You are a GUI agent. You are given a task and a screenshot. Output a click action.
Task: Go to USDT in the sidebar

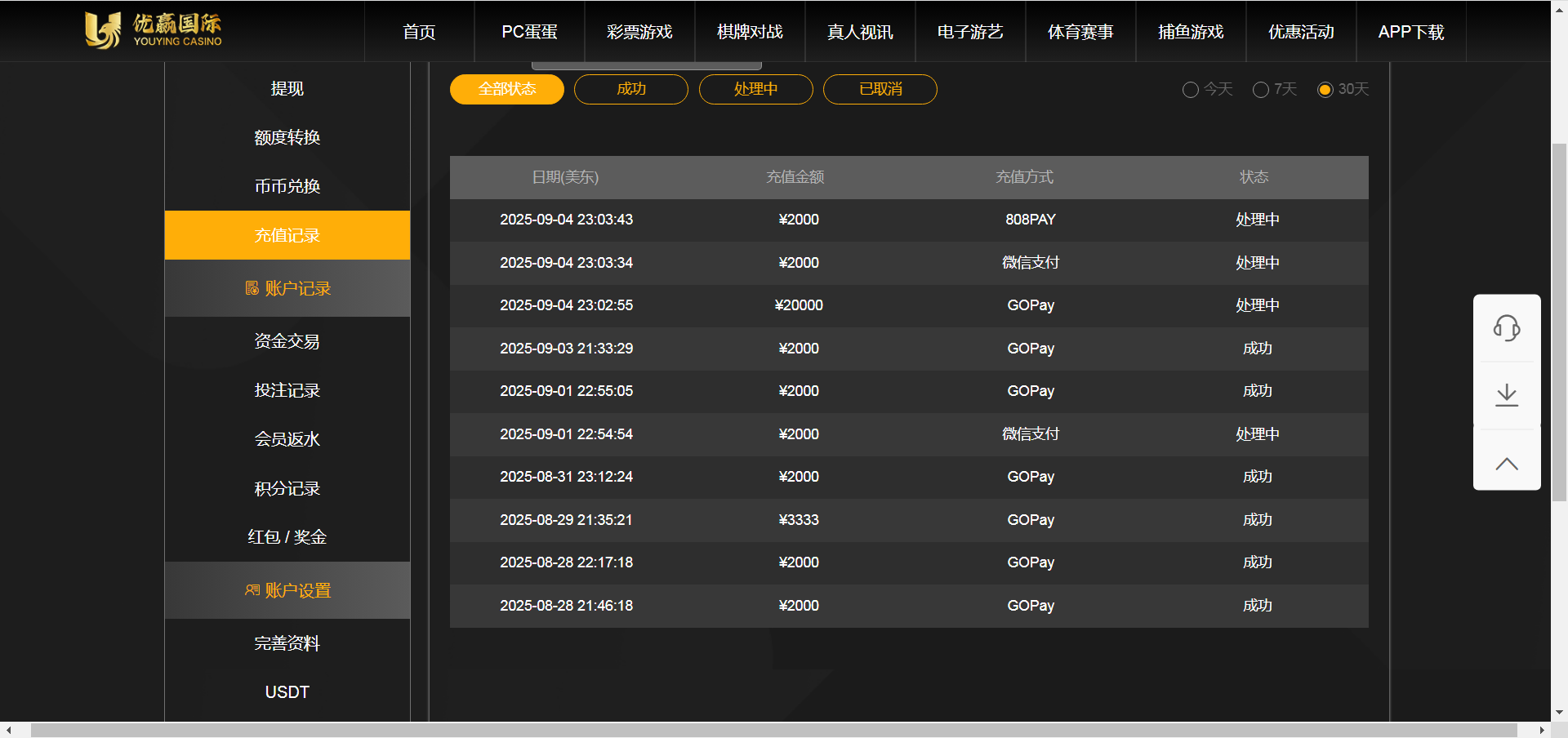(x=287, y=692)
